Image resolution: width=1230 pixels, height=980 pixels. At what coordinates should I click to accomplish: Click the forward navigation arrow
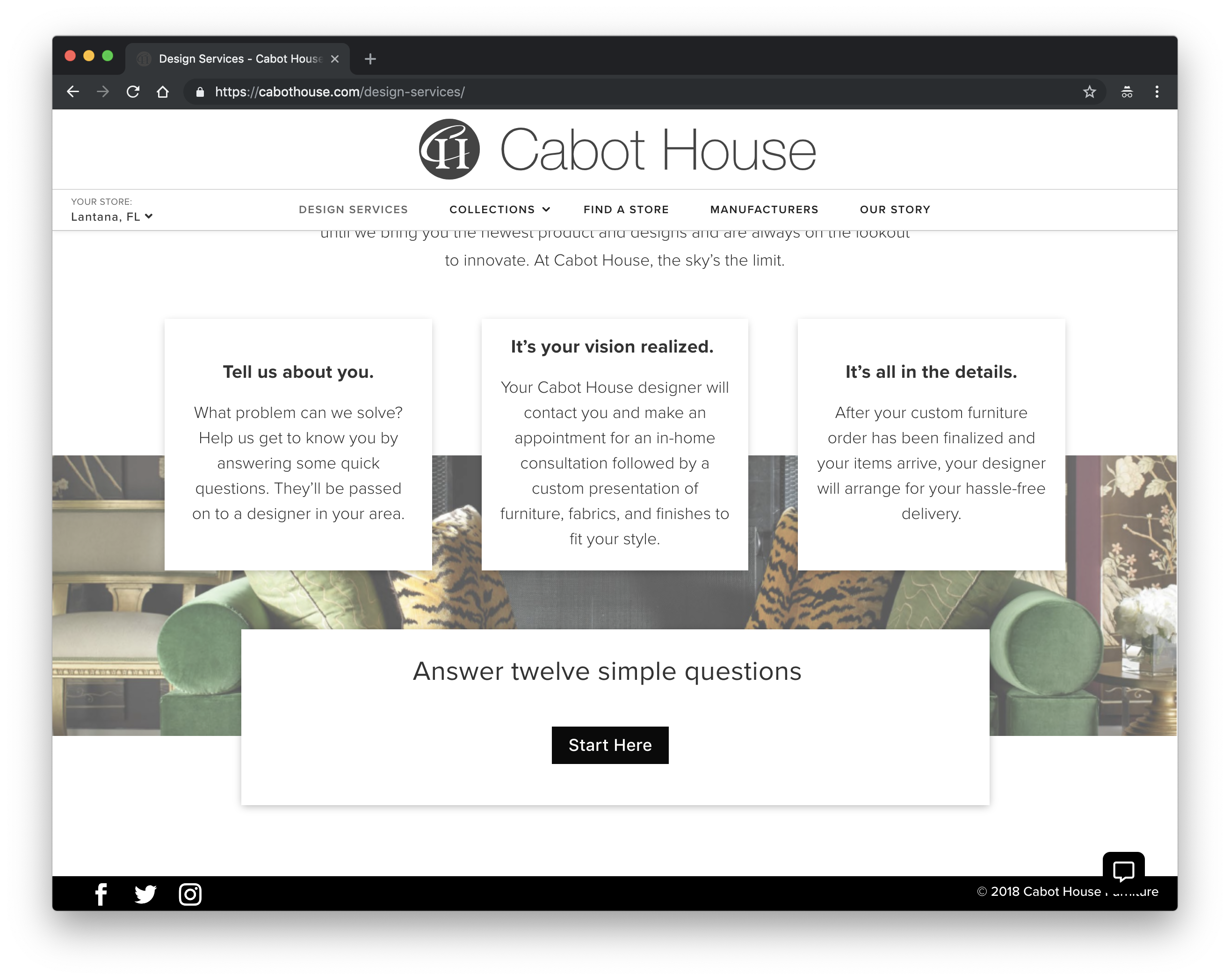(x=103, y=92)
